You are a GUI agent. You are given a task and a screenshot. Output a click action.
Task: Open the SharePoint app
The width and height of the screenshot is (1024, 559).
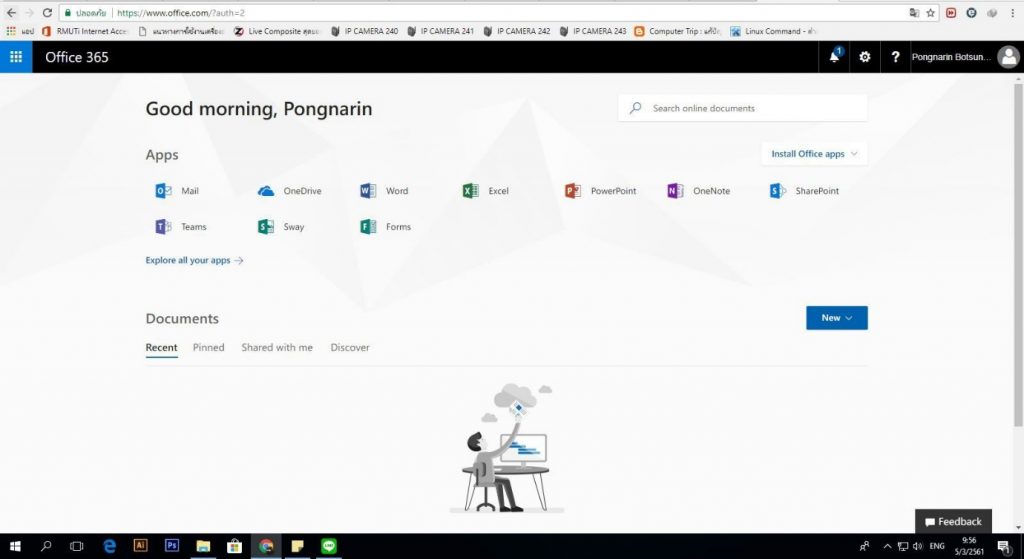point(777,191)
